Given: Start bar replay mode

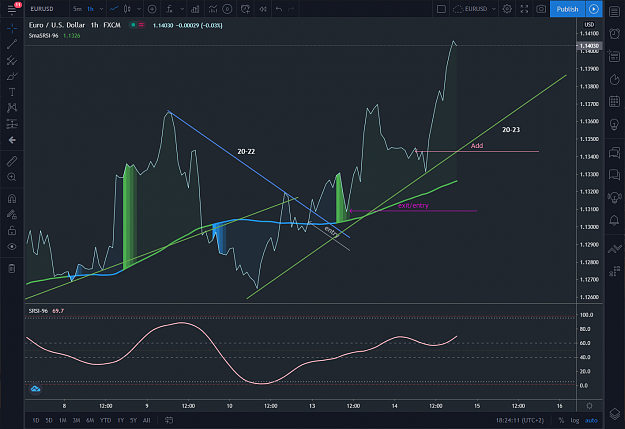Looking at the screenshot, I should (x=263, y=9).
